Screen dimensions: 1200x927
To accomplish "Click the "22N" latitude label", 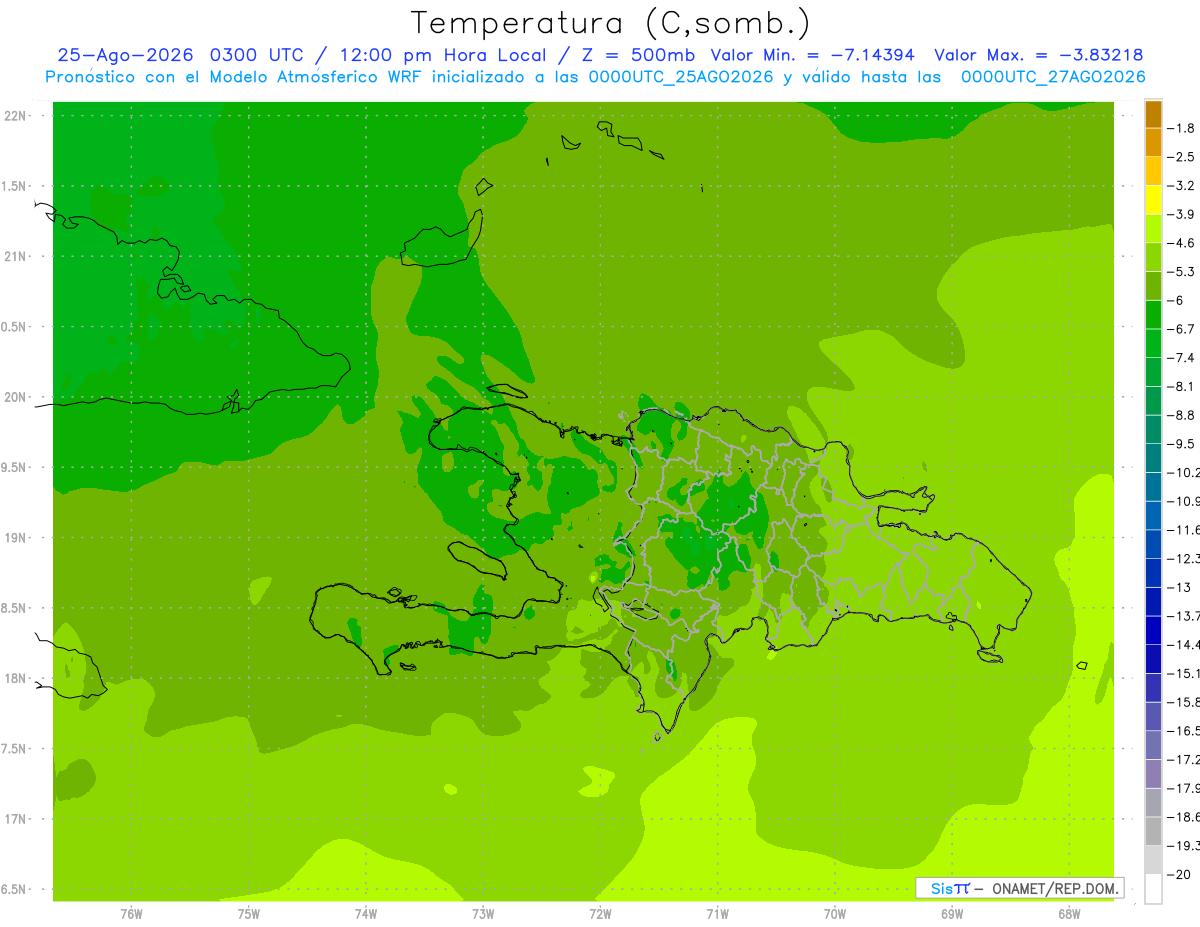I will click(x=16, y=116).
